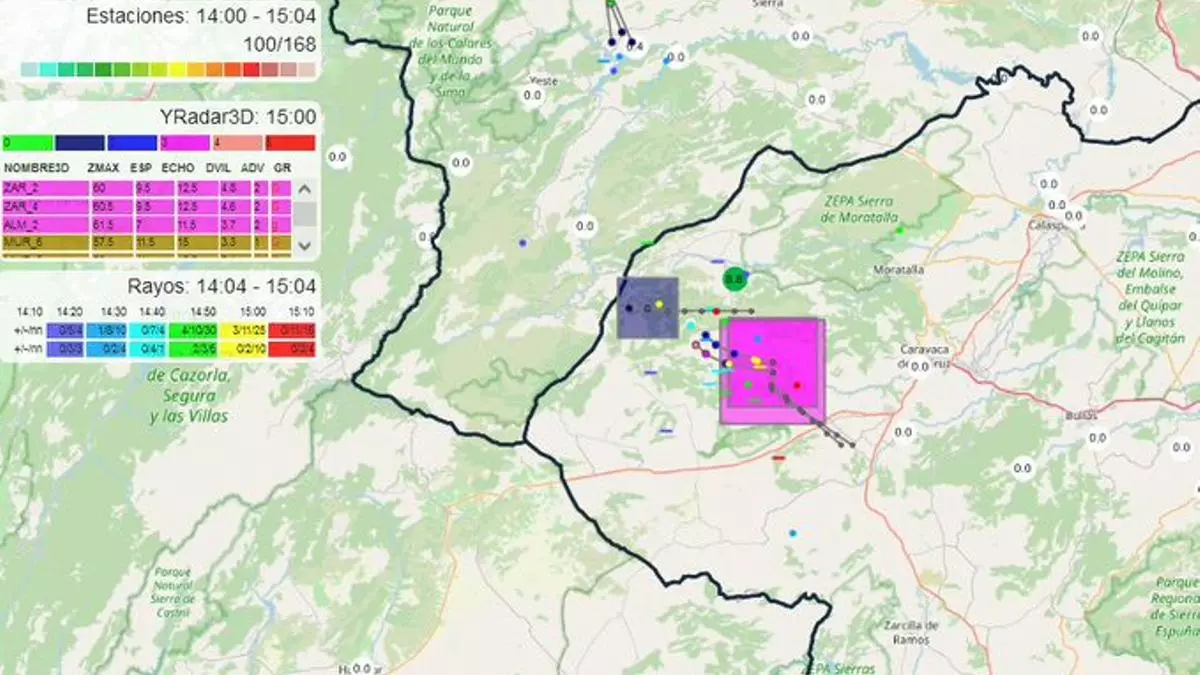Click the green level 0 YRadar3D swatch

coord(27,143)
